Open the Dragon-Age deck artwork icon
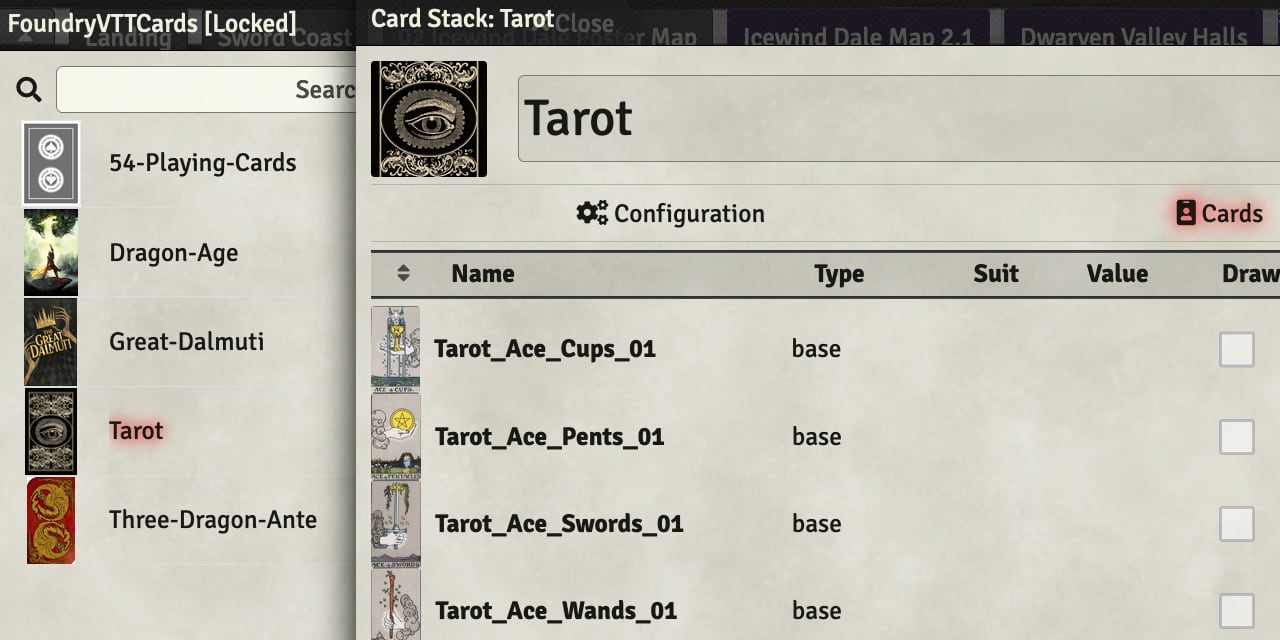The image size is (1280, 640). coord(51,252)
